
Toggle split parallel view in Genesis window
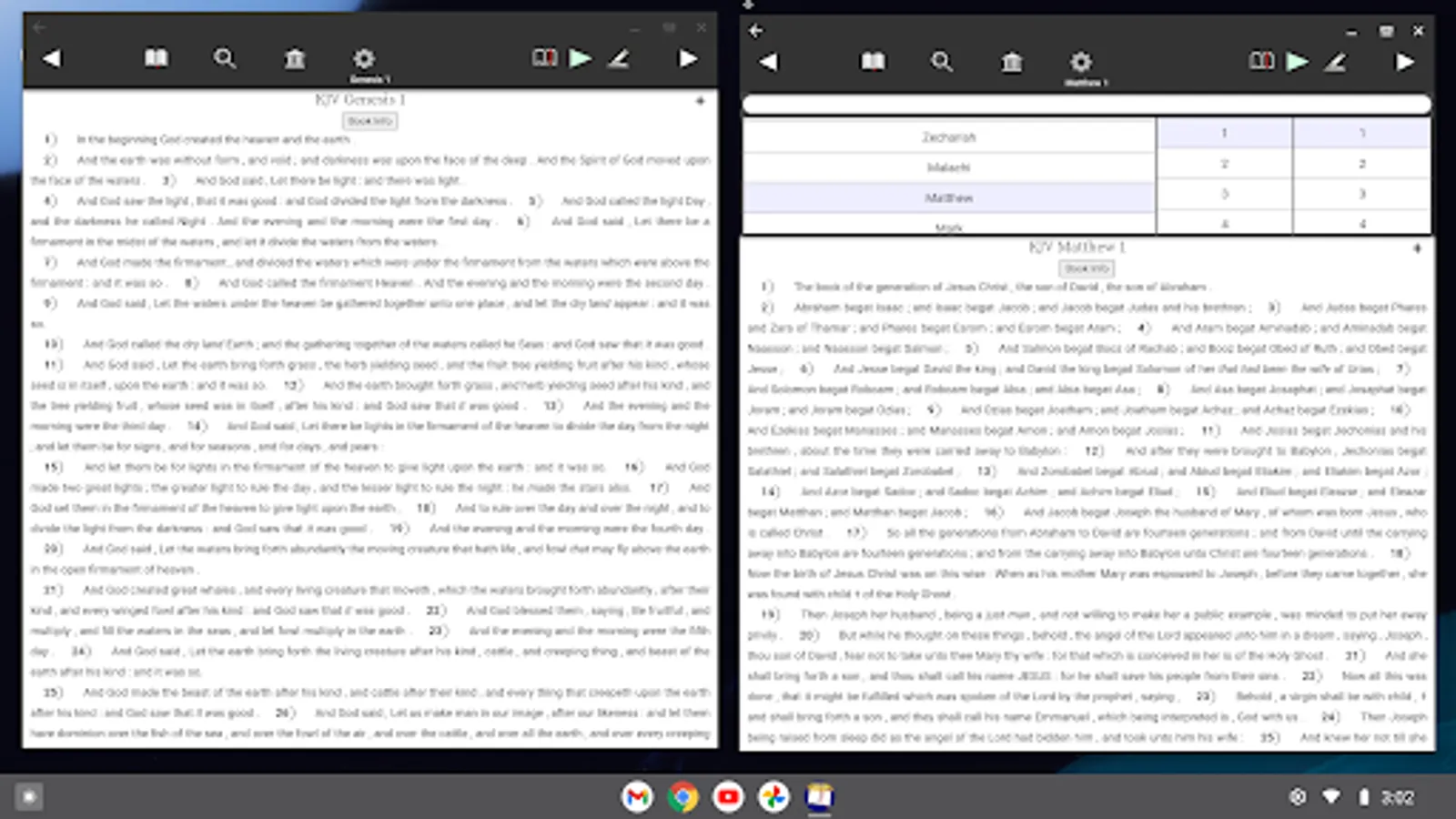pyautogui.click(x=544, y=58)
